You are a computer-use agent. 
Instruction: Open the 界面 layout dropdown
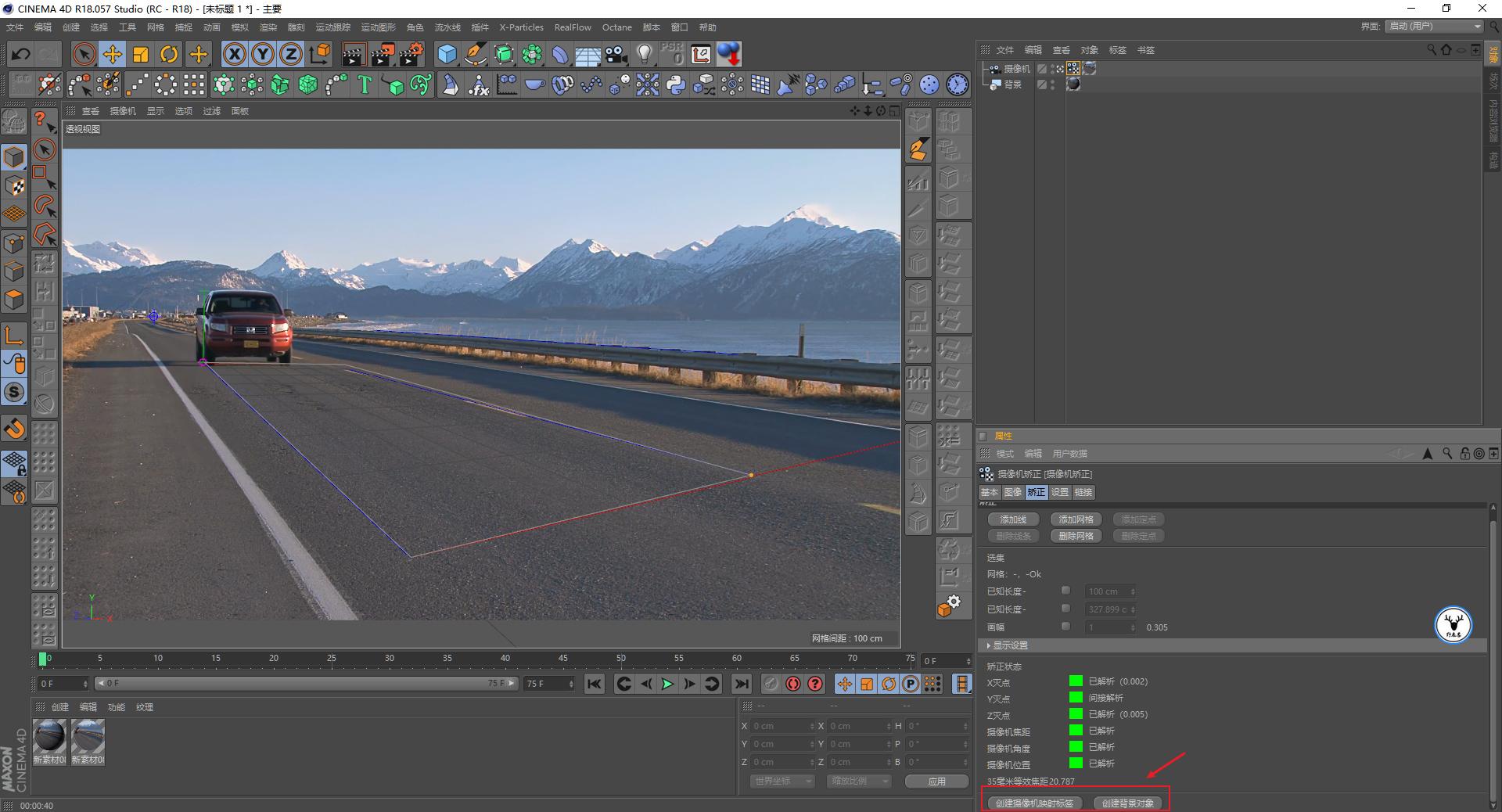(x=1435, y=27)
